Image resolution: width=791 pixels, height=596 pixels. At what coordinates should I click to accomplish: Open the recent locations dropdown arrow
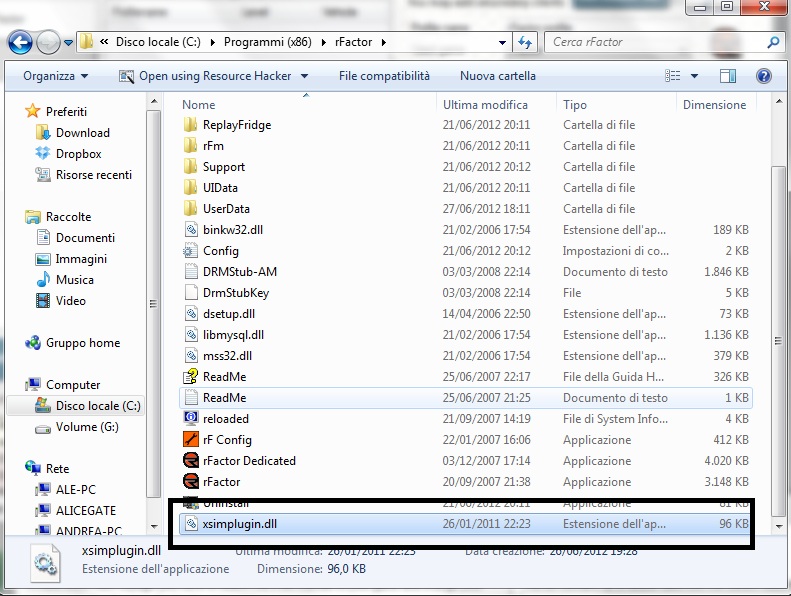coord(68,42)
